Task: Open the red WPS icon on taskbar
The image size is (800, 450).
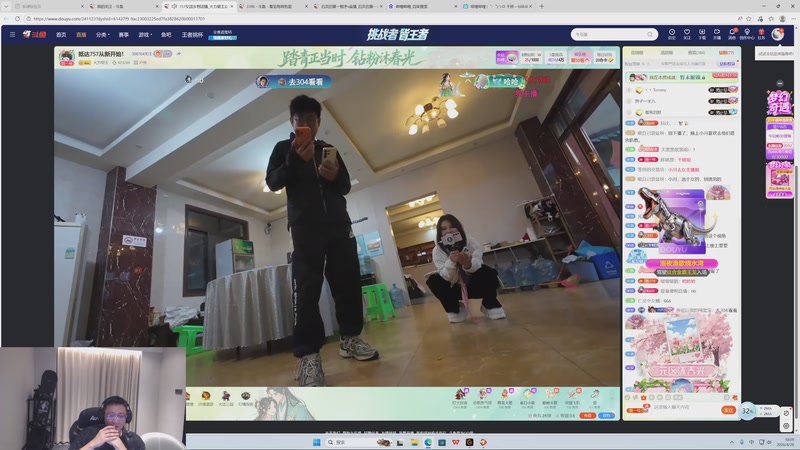Action: (x=456, y=442)
